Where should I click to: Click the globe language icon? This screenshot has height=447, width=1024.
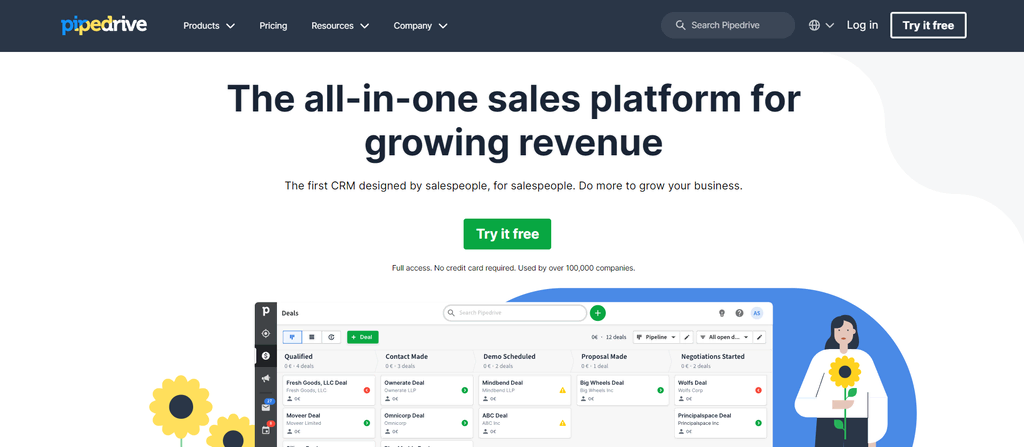(x=814, y=25)
